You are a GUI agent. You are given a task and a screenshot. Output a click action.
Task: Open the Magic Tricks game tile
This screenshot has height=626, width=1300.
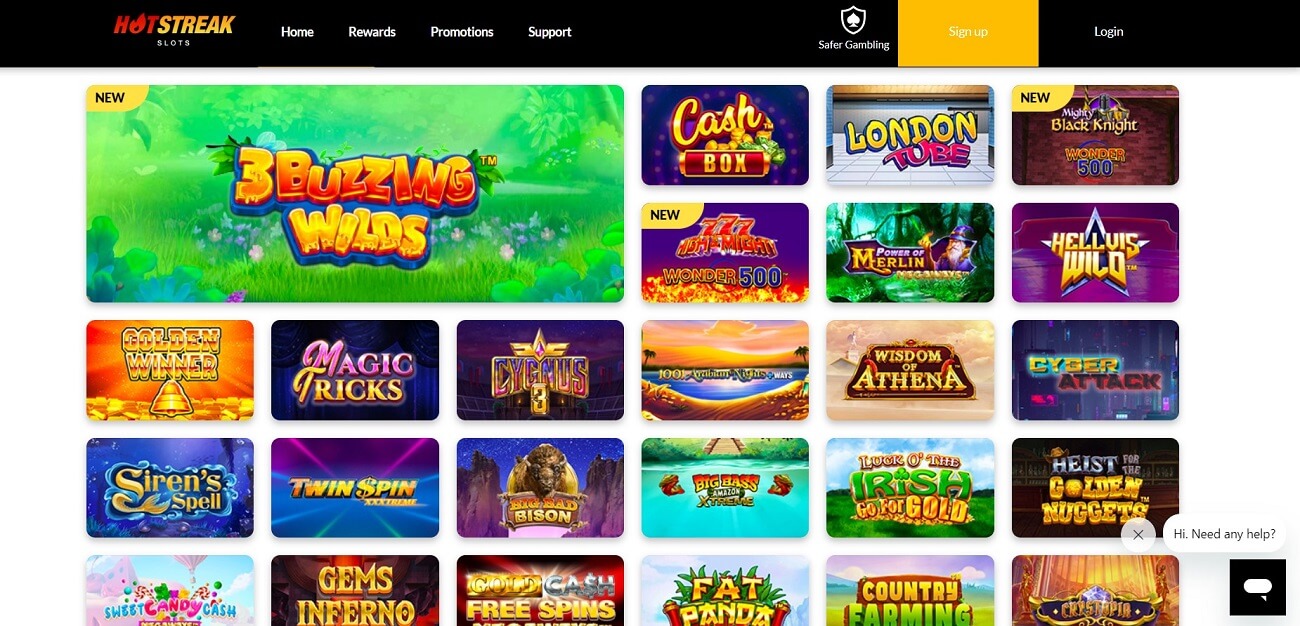point(355,370)
